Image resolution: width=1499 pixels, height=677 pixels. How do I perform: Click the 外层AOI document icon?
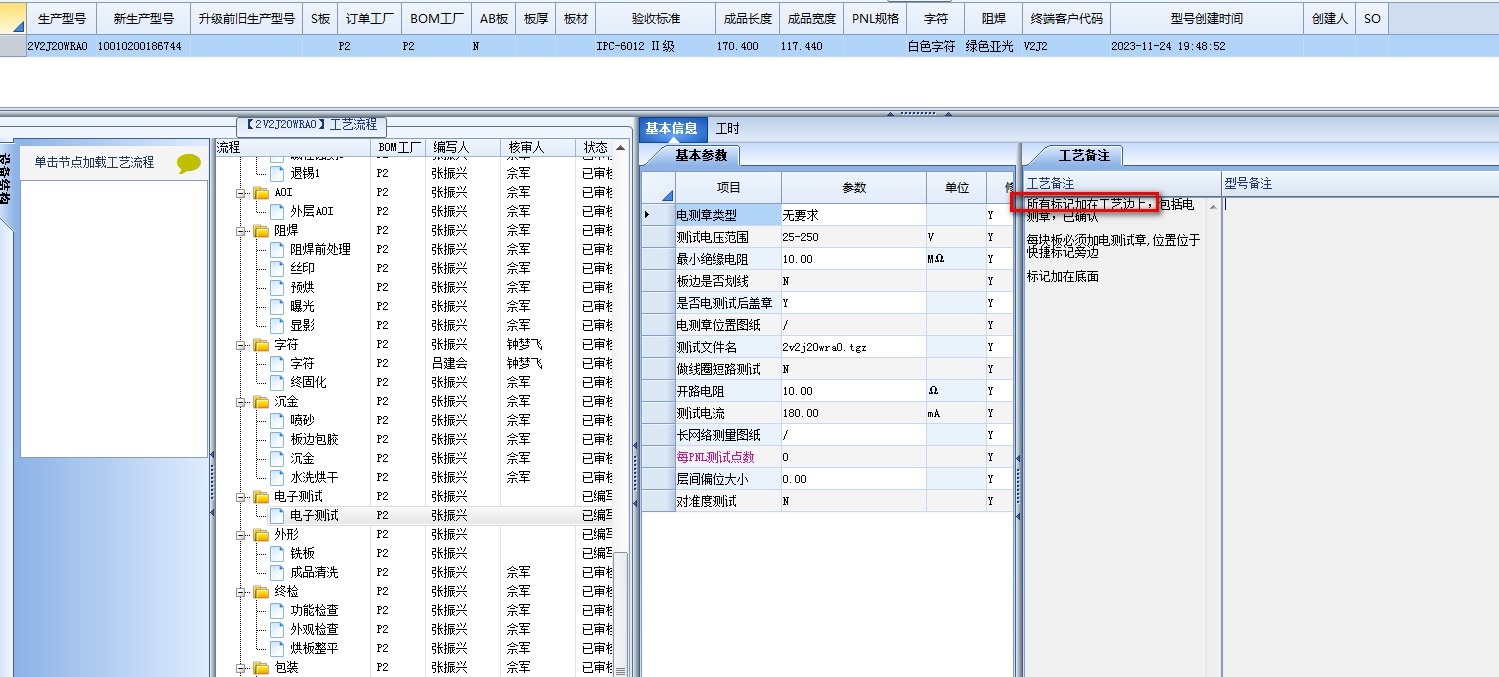(x=278, y=212)
